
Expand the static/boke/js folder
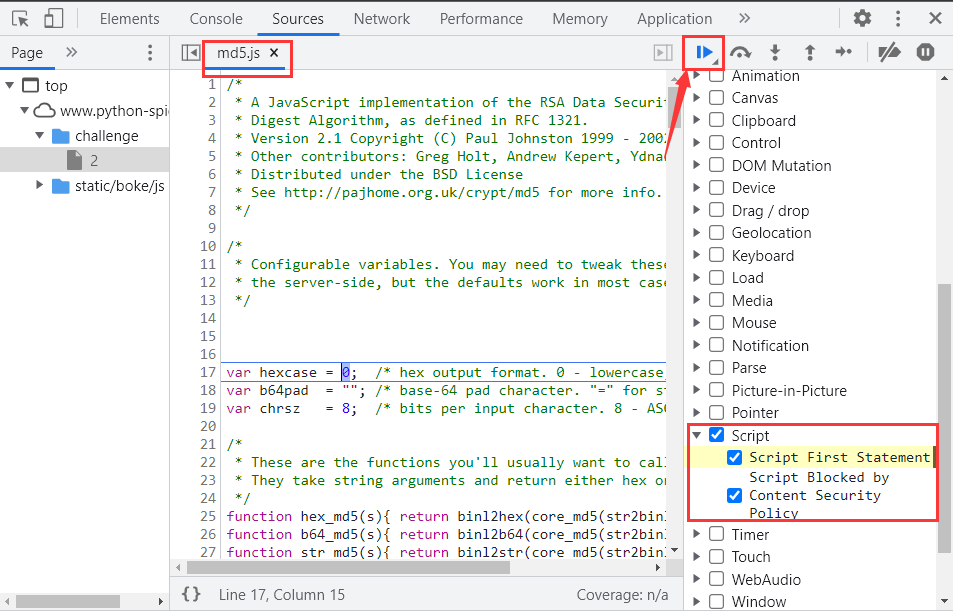(x=40, y=185)
